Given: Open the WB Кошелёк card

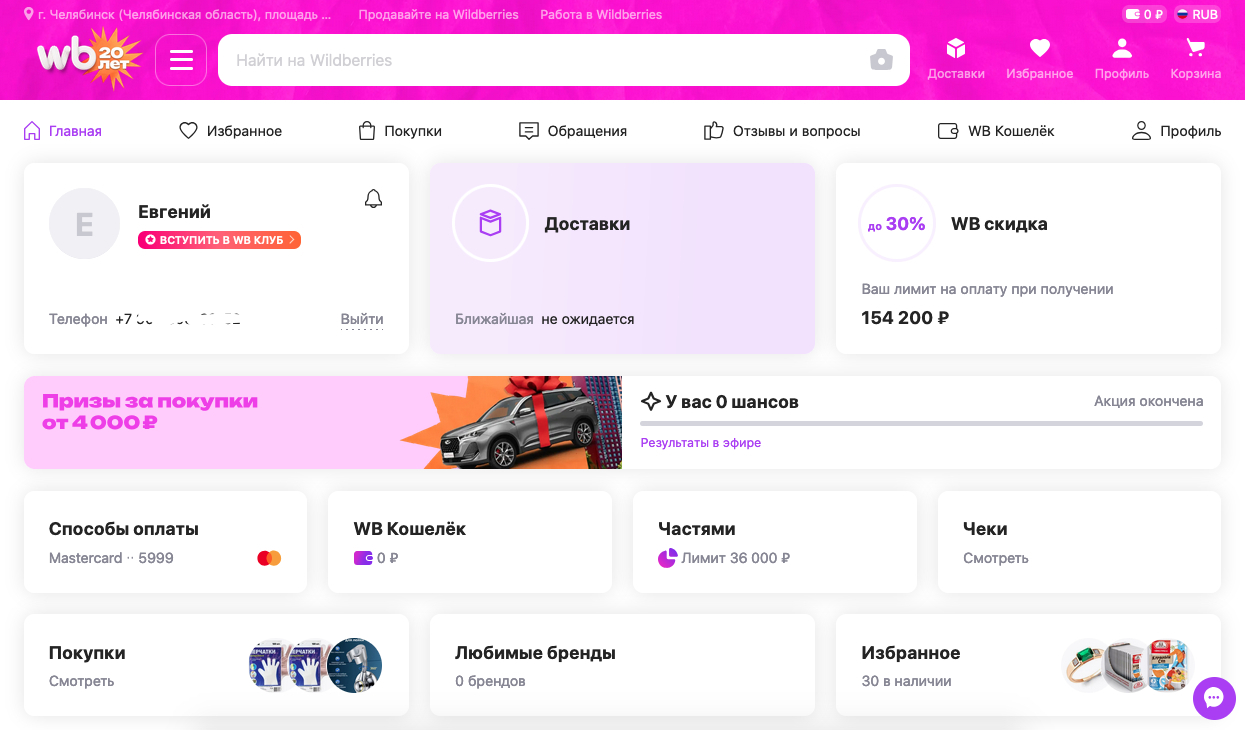Looking at the screenshot, I should tap(469, 542).
